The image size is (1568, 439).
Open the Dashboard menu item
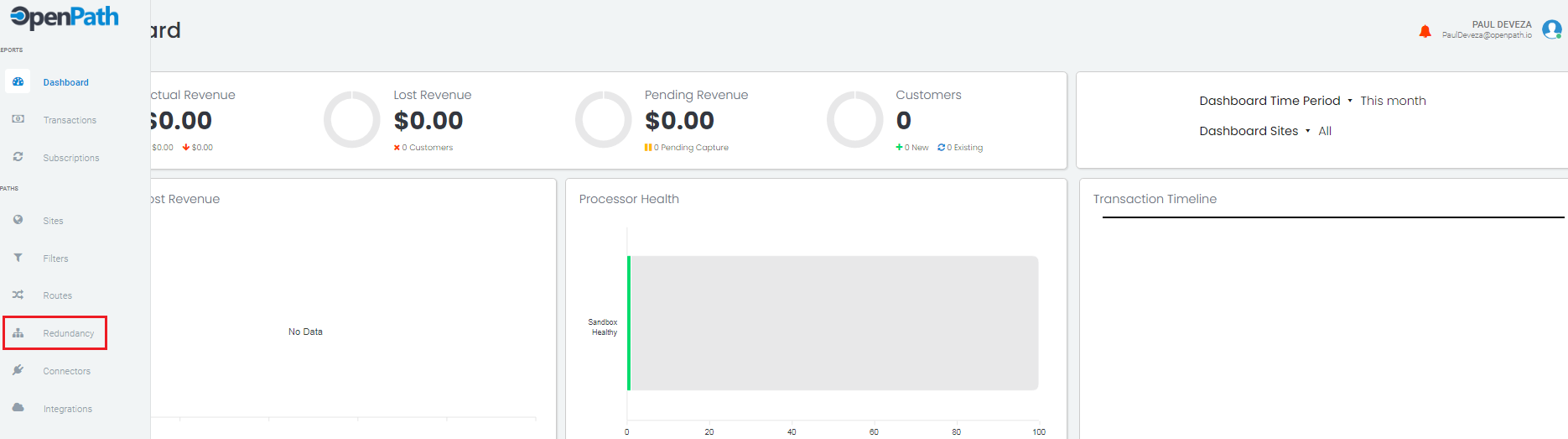coord(66,82)
